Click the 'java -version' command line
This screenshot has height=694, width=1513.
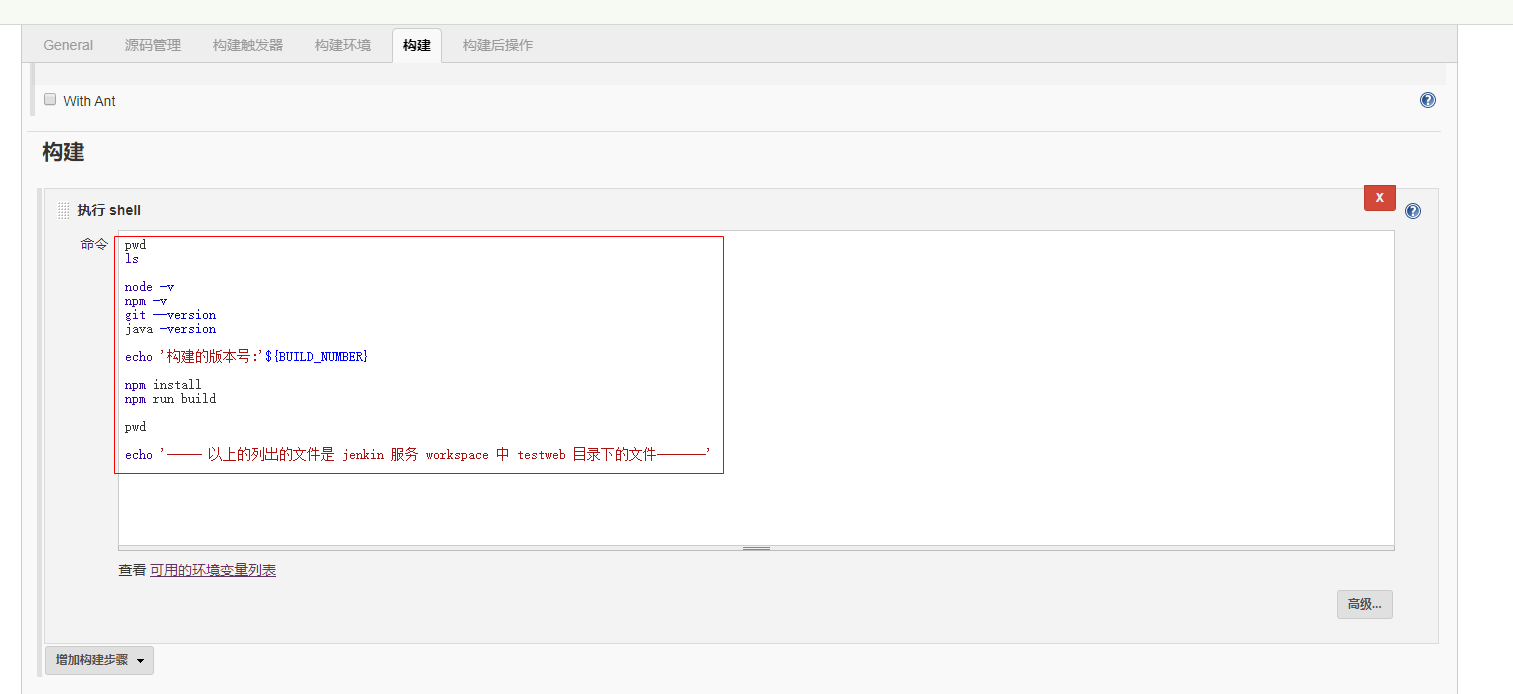coord(170,329)
